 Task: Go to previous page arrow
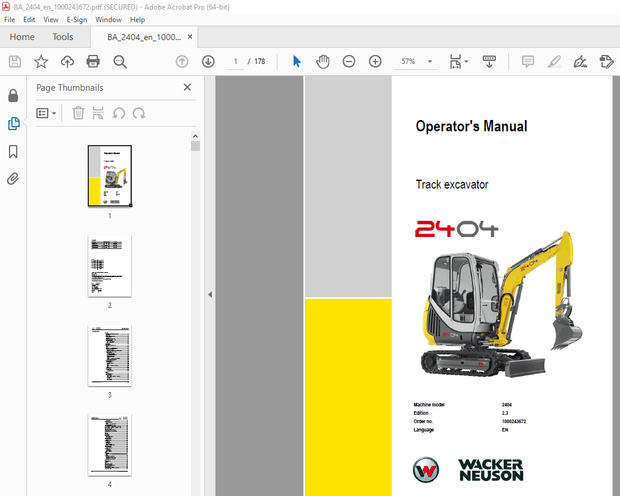182,62
